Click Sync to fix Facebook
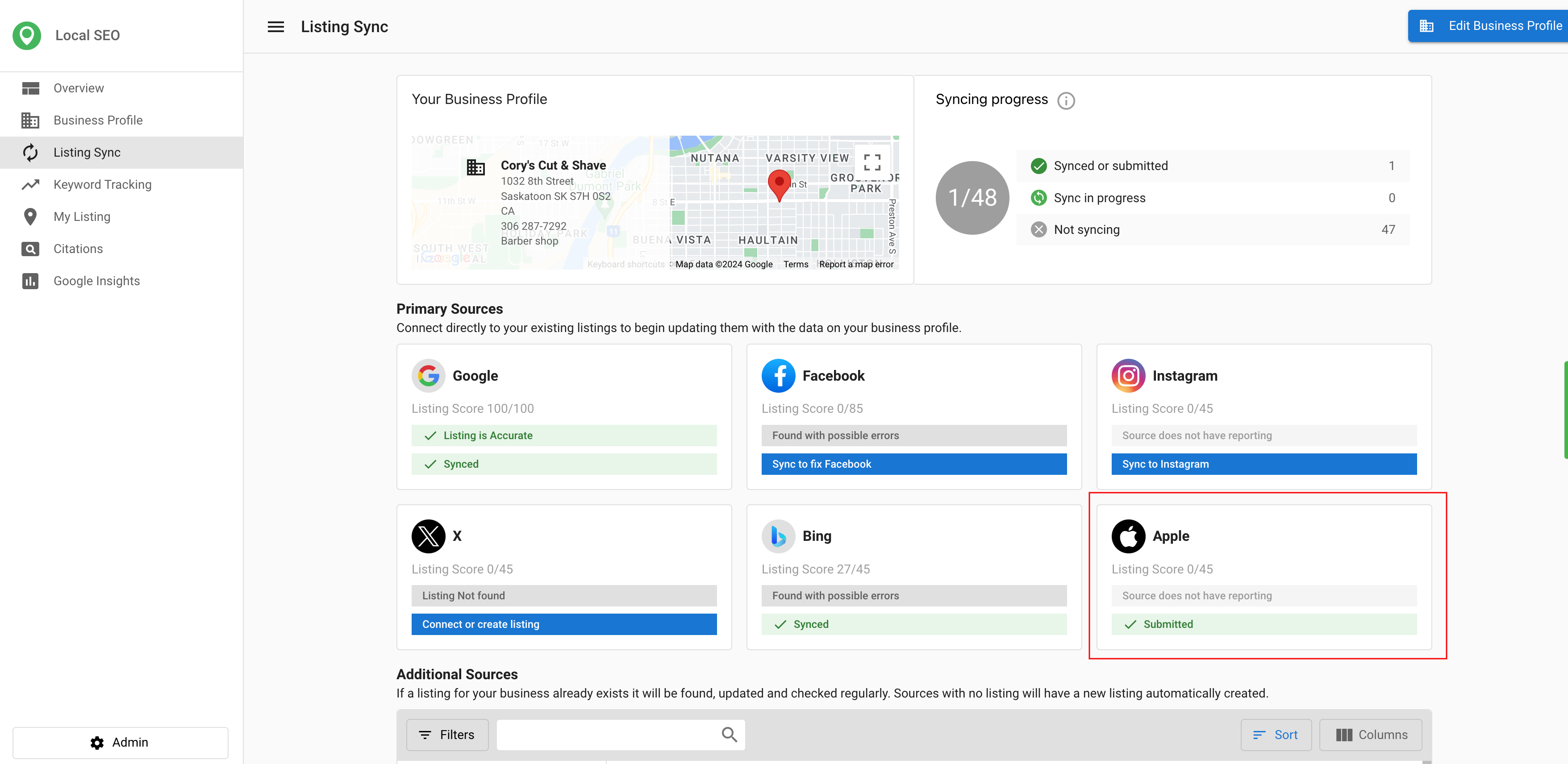Viewport: 1568px width, 764px height. tap(913, 464)
